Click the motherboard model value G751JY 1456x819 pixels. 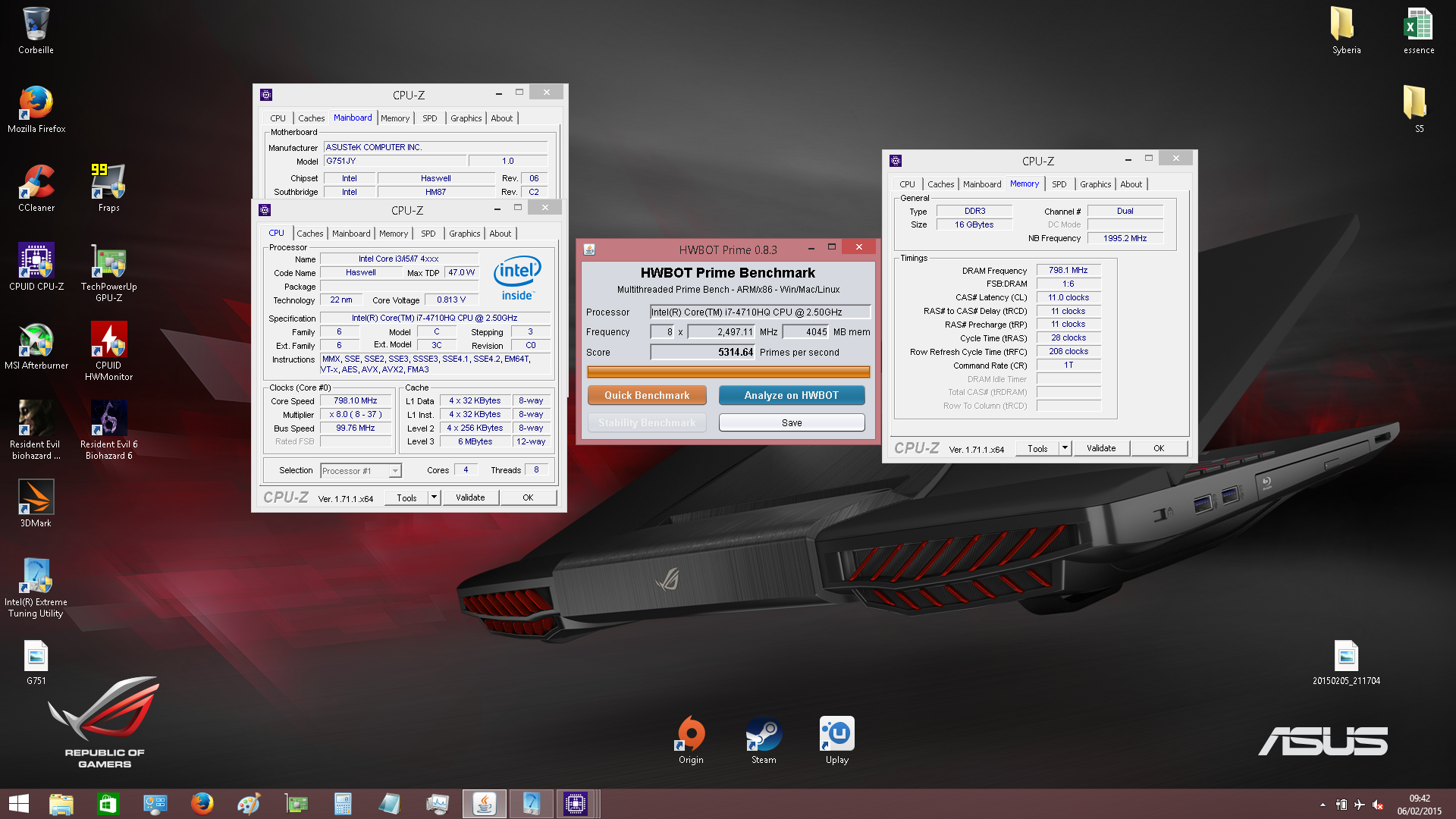(394, 162)
